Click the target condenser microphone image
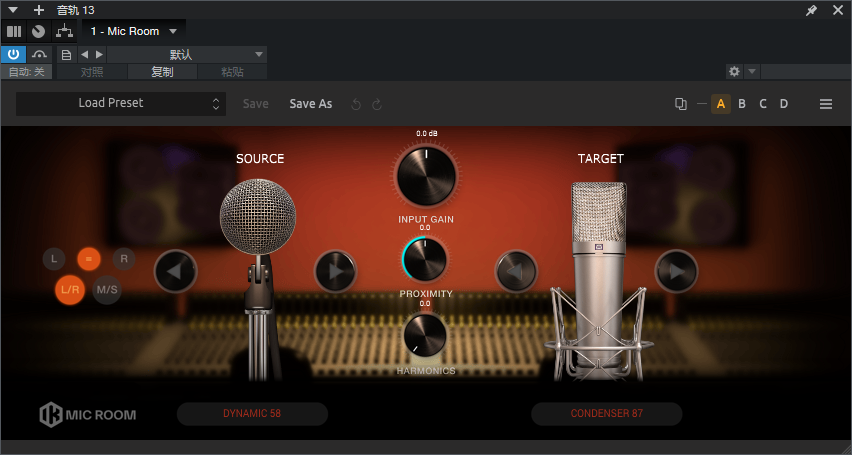Screen dimensions: 852x455 coord(599,282)
